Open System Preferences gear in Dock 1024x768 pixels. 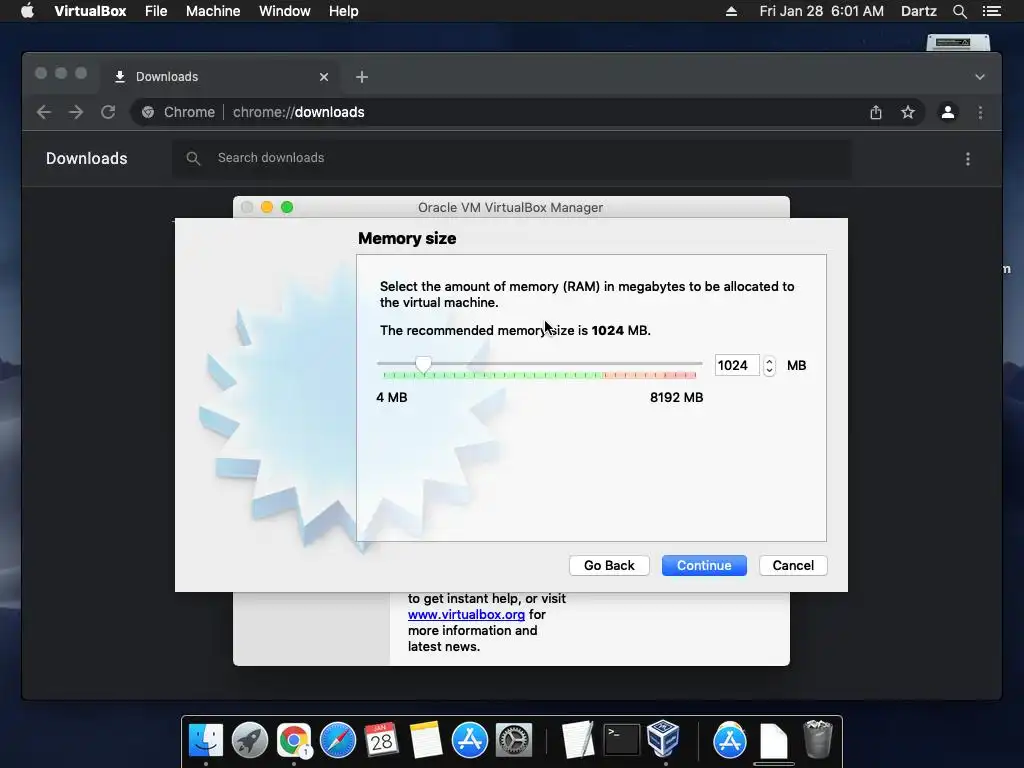point(514,741)
